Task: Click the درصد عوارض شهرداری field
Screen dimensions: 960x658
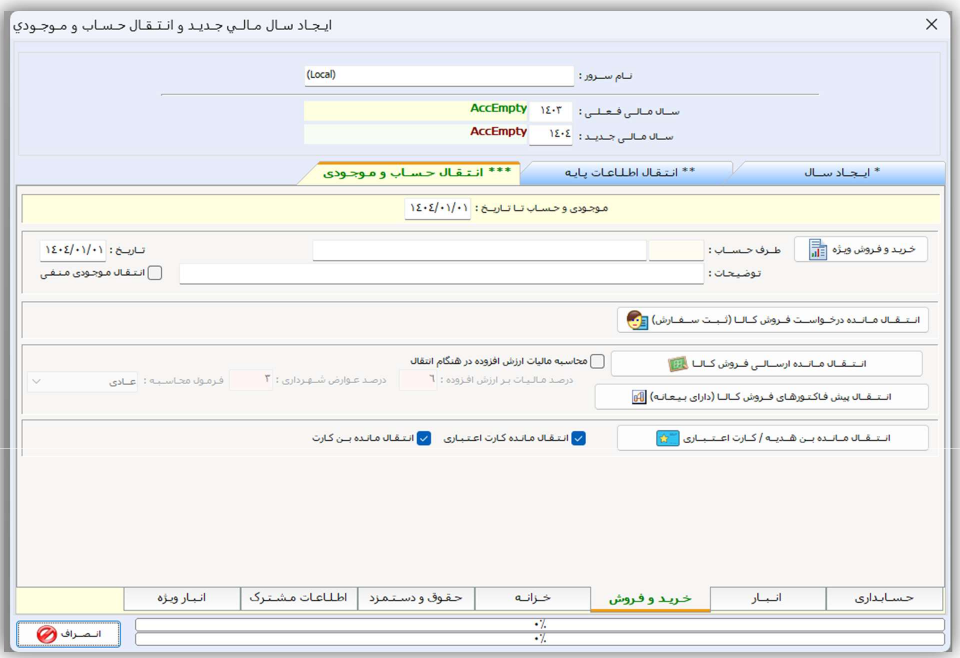Action: point(251,380)
